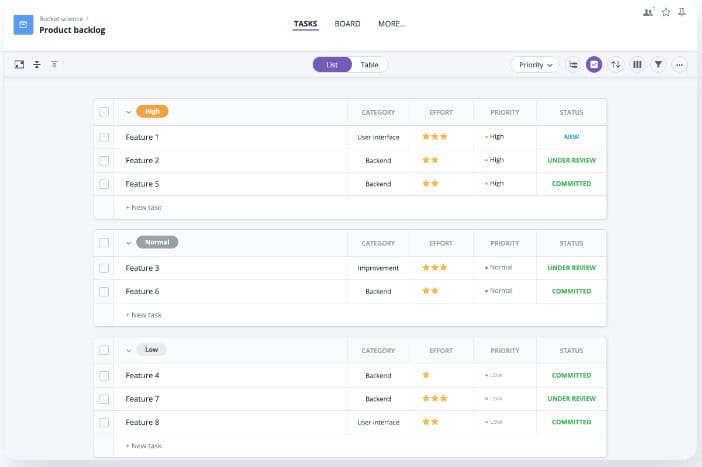
Task: Click the purple checkmark toolbar icon
Action: (594, 64)
